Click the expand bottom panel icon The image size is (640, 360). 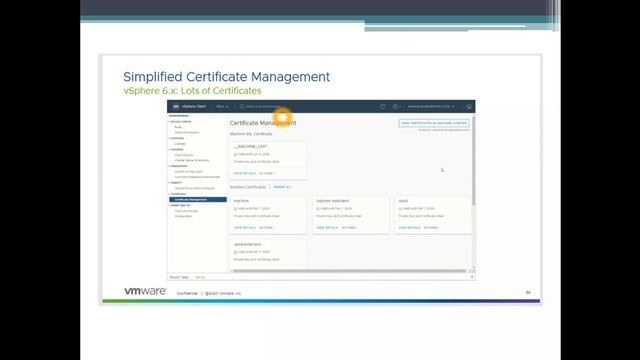coord(472,277)
